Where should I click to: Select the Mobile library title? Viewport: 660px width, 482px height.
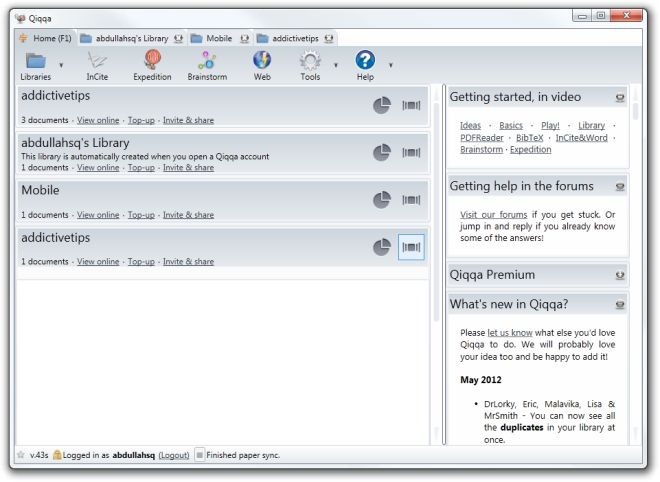coord(40,190)
